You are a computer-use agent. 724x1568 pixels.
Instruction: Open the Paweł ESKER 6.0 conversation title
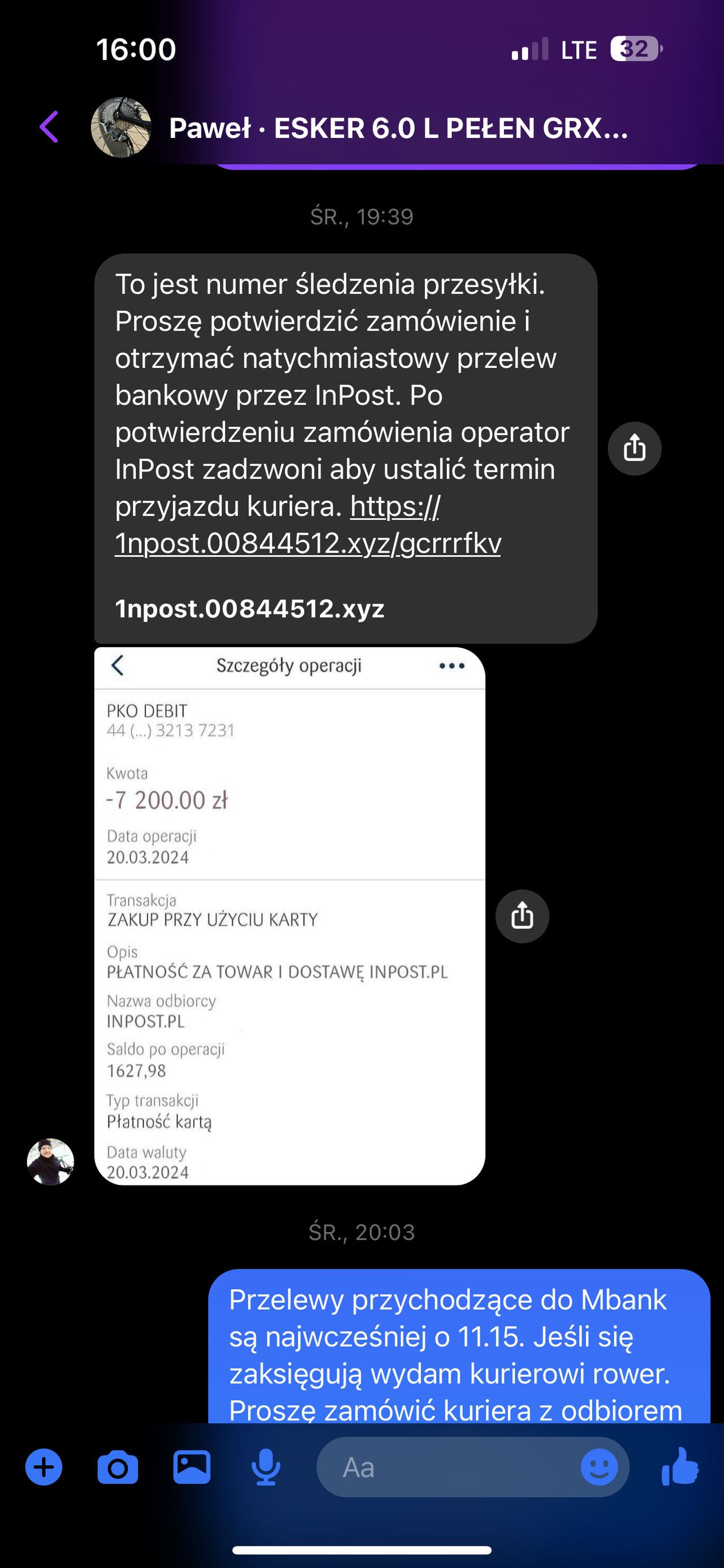[x=398, y=128]
